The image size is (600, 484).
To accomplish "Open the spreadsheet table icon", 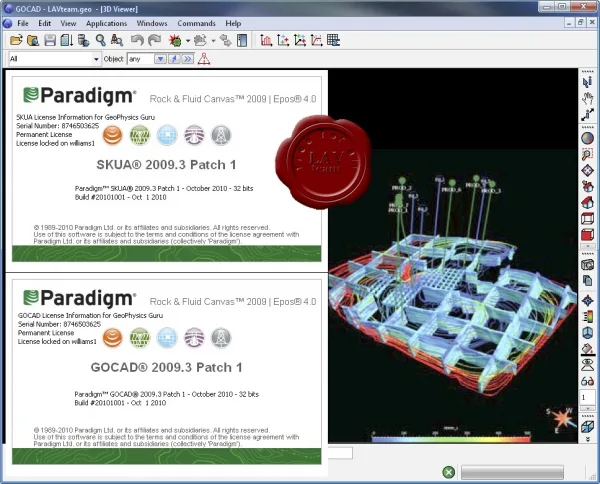I will tap(333, 40).
